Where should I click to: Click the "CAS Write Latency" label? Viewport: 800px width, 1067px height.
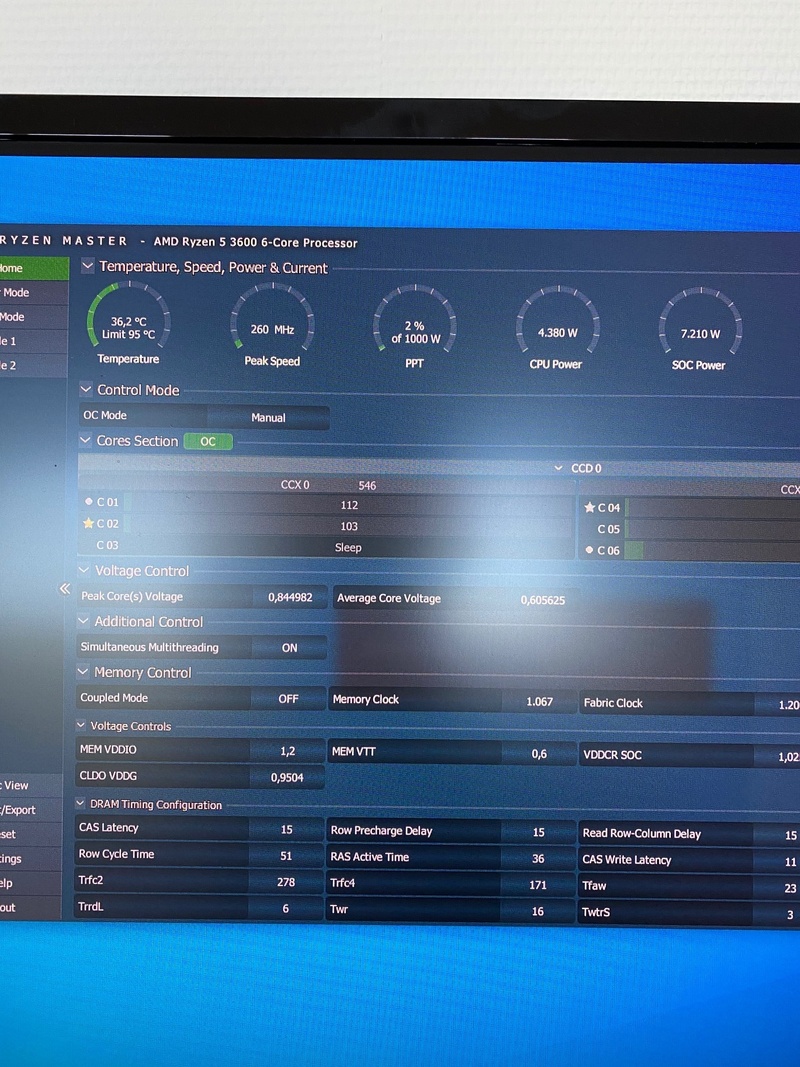pos(627,859)
